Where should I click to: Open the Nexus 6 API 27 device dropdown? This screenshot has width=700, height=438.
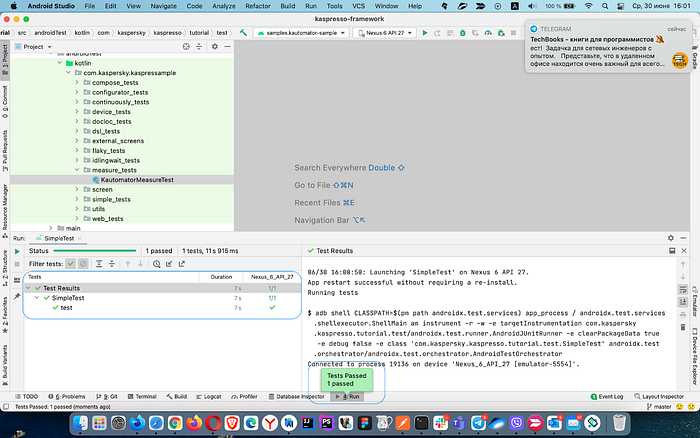[385, 33]
